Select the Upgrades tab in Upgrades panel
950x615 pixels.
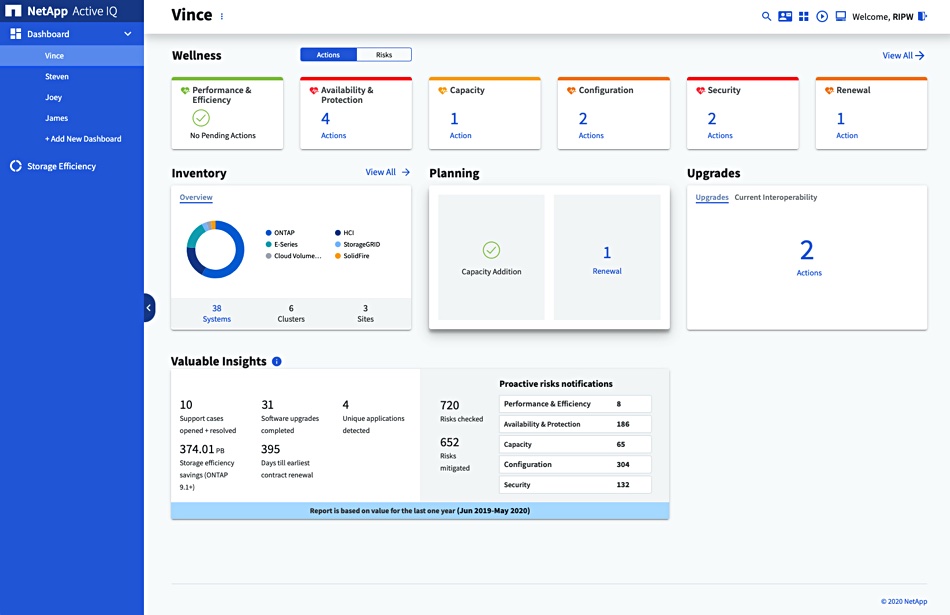712,197
